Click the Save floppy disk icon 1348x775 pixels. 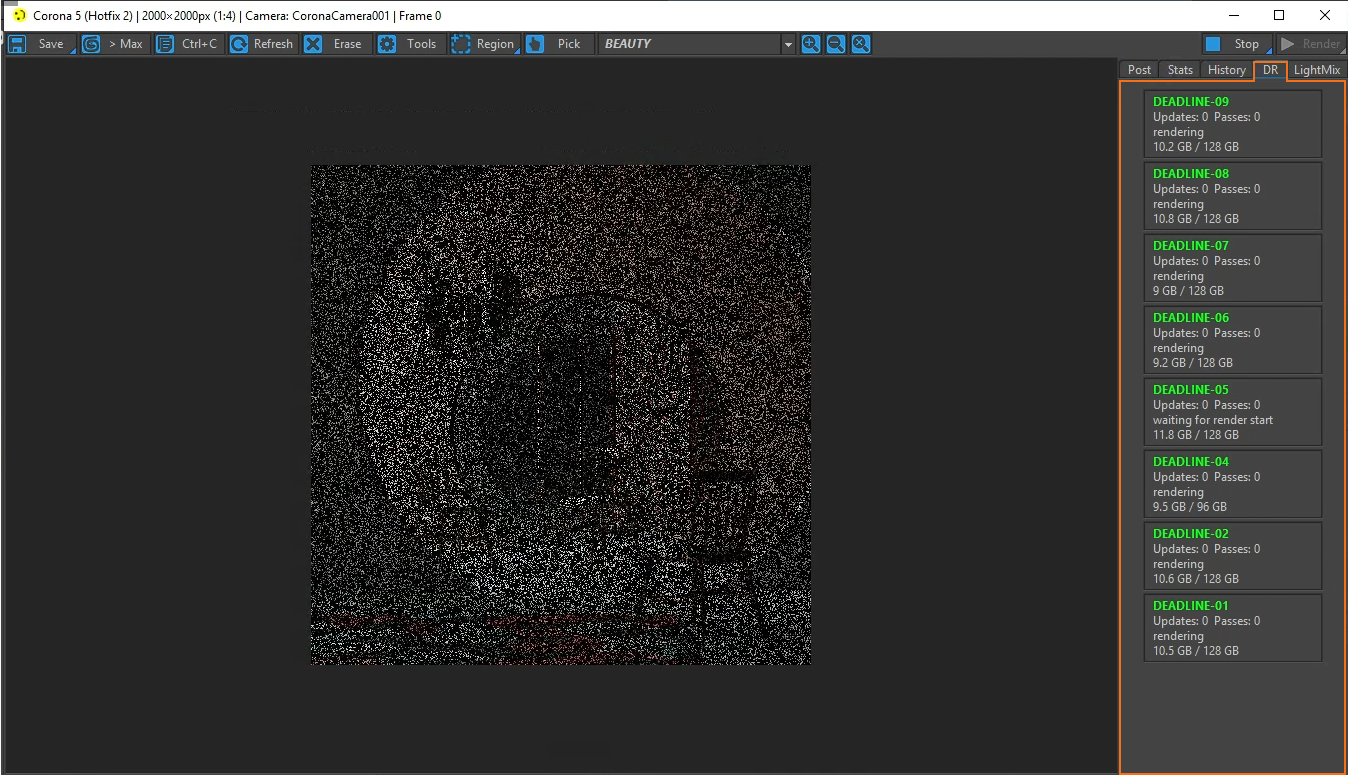click(17, 44)
